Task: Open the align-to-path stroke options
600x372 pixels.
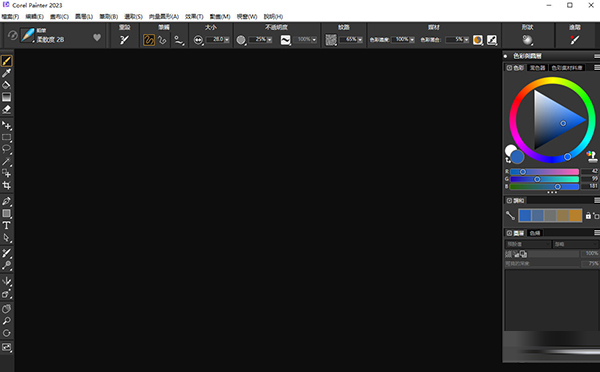Action: click(178, 40)
